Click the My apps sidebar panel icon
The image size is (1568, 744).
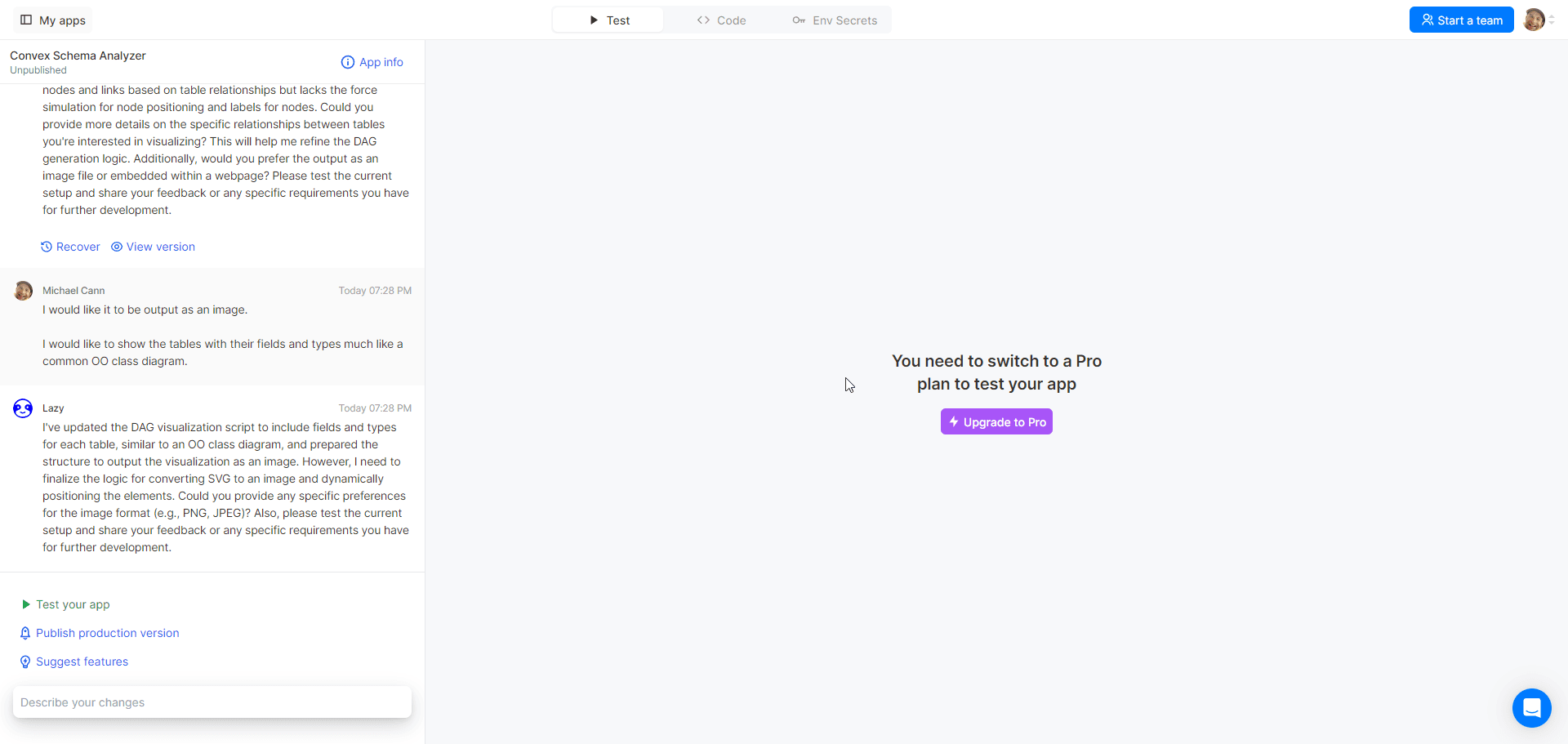pyautogui.click(x=26, y=20)
